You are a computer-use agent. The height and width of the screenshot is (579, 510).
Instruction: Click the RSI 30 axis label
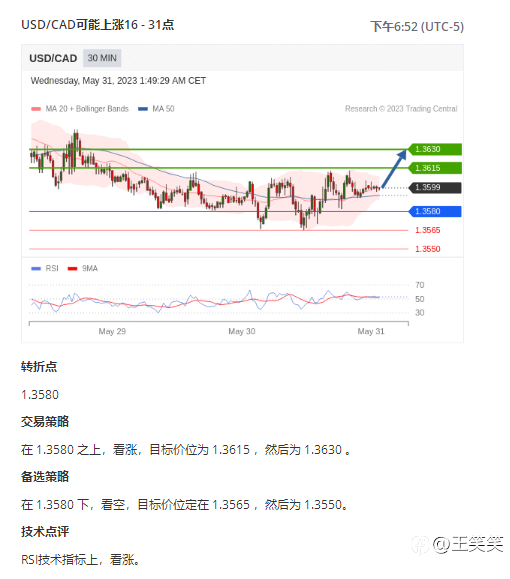pos(420,313)
